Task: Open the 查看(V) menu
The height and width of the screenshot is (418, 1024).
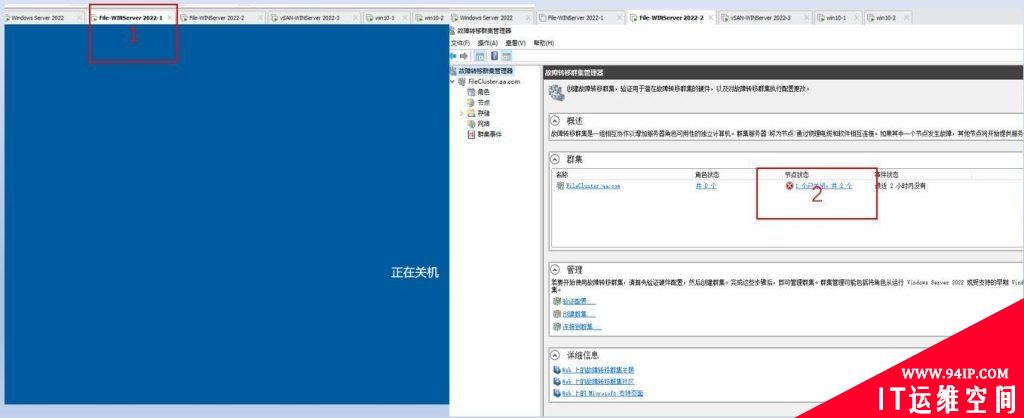Action: tap(515, 42)
